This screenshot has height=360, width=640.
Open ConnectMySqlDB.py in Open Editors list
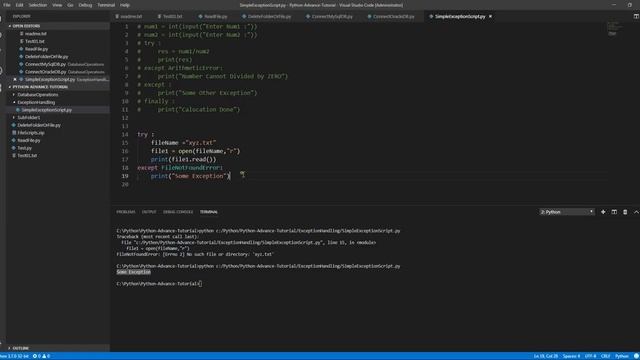[x=45, y=64]
